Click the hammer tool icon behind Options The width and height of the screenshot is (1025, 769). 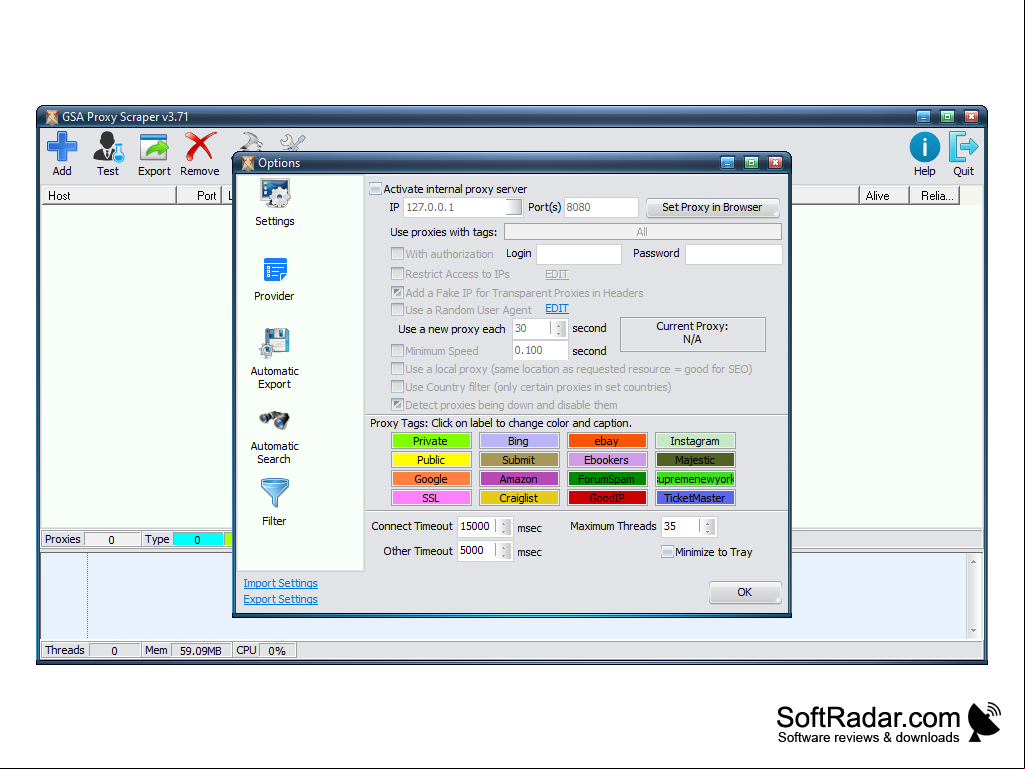click(251, 141)
